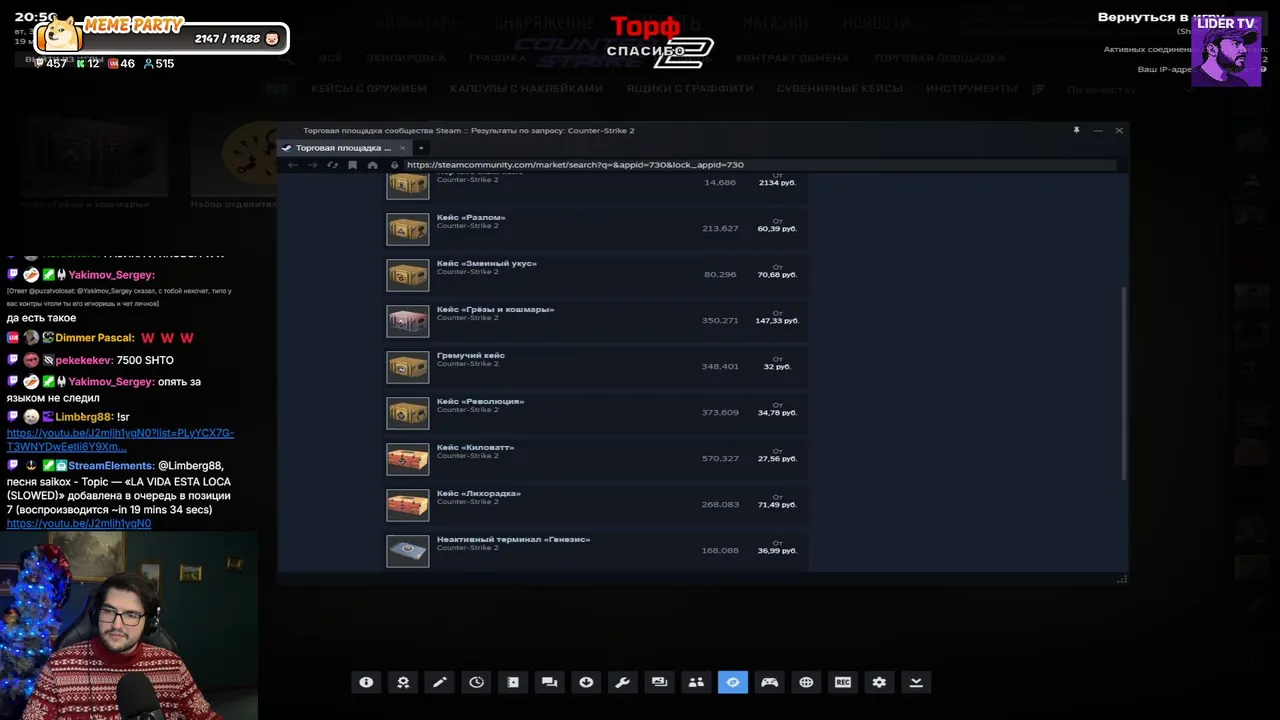The image size is (1280, 720).
Task: Click the 570,327 quantity value
Action: 720,458
